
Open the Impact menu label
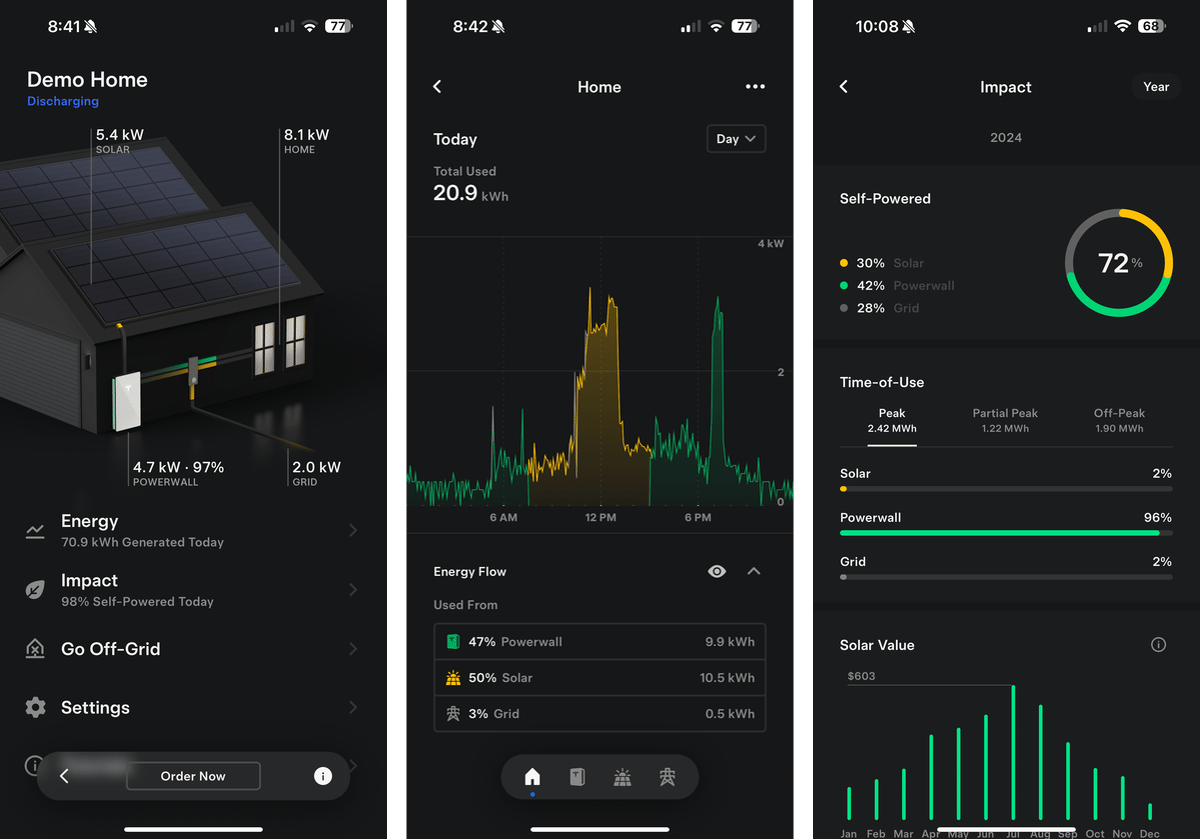pos(89,580)
